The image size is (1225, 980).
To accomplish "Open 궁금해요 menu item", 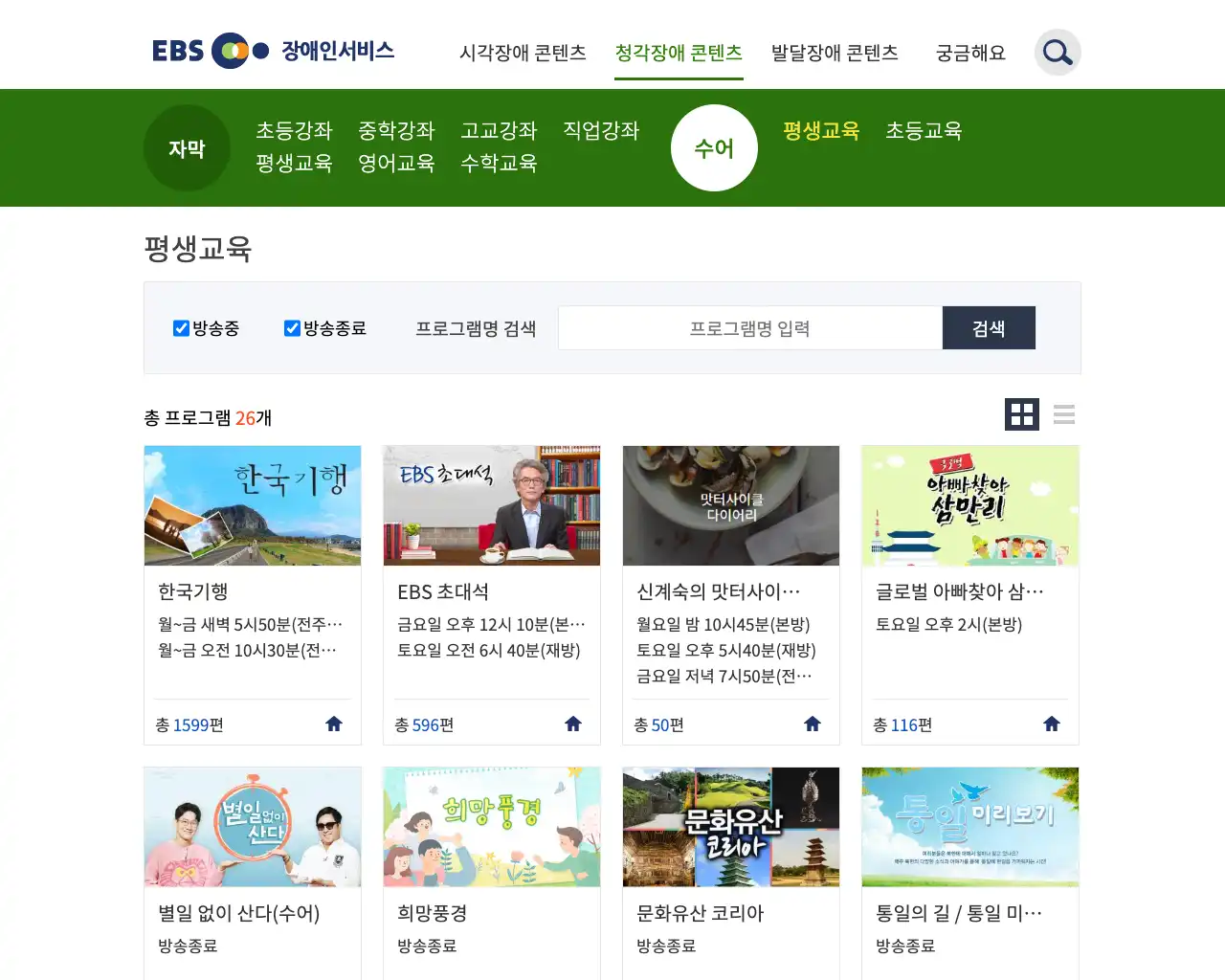I will coord(970,53).
